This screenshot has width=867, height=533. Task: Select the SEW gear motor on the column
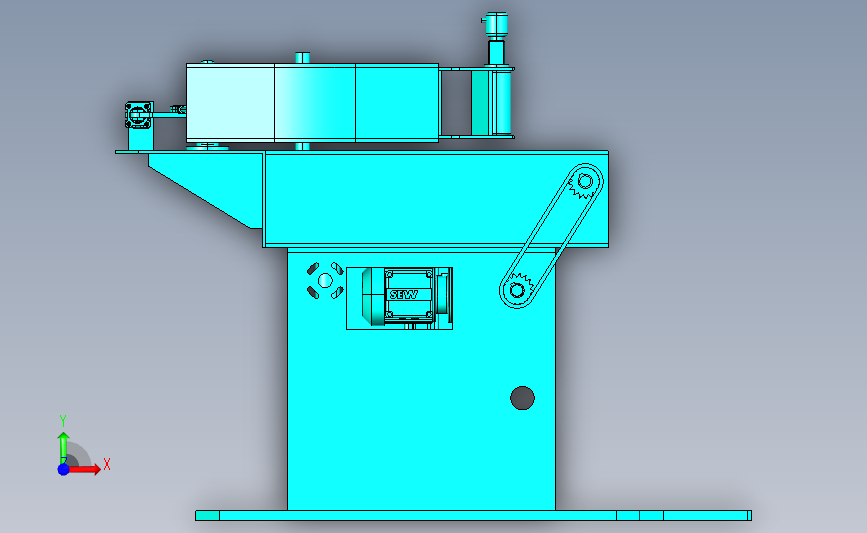[407, 297]
